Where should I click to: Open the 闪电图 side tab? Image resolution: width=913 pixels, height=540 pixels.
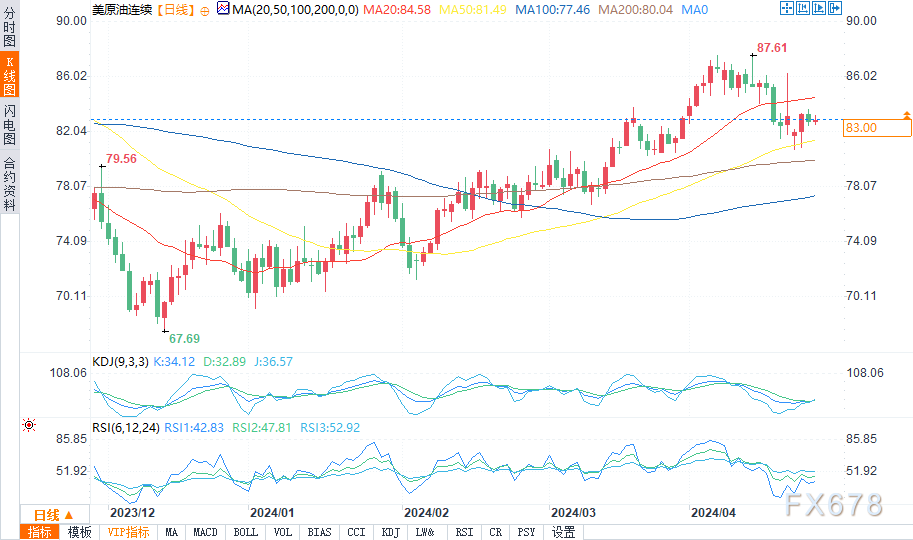click(x=9, y=124)
